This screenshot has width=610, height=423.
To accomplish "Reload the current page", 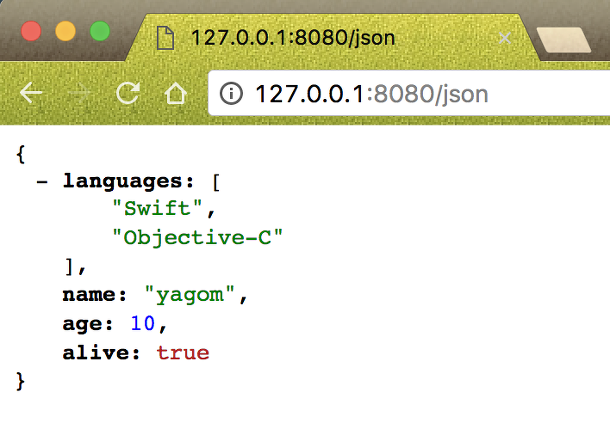I will click(x=128, y=93).
